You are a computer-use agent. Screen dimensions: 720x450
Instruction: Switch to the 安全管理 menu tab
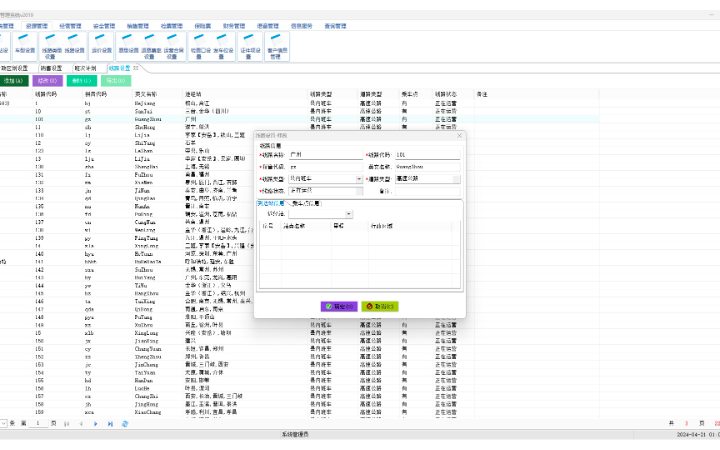pos(104,26)
